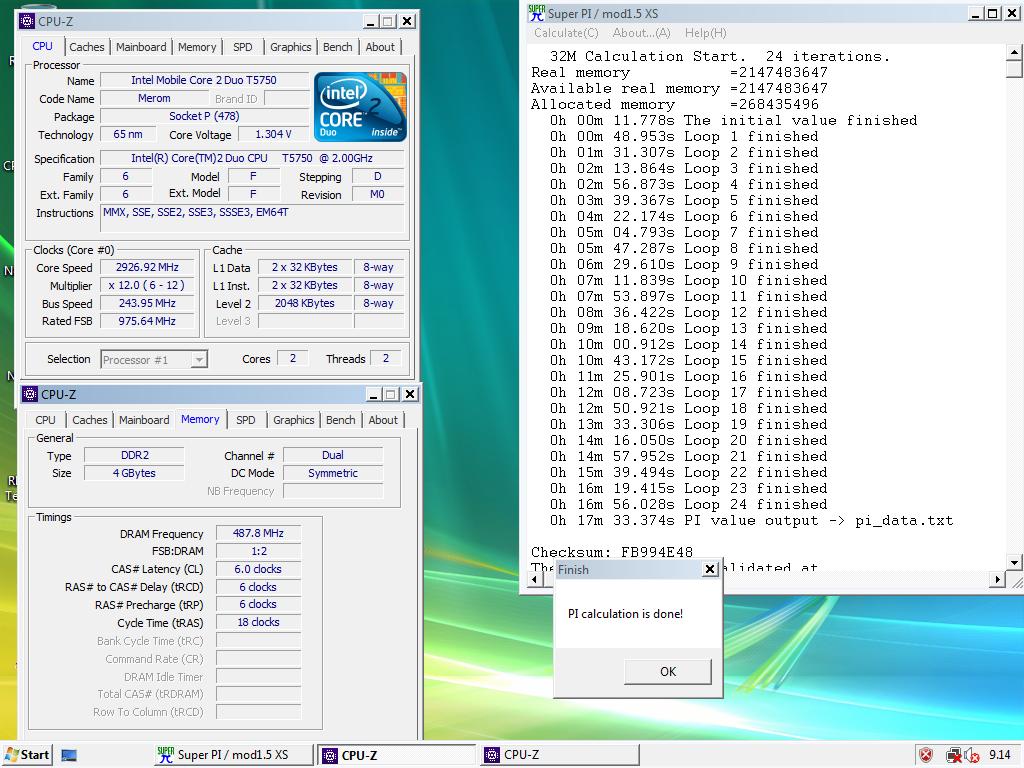
Task: Click 'PI value output -> pi_data.txt' line
Action: click(751, 521)
